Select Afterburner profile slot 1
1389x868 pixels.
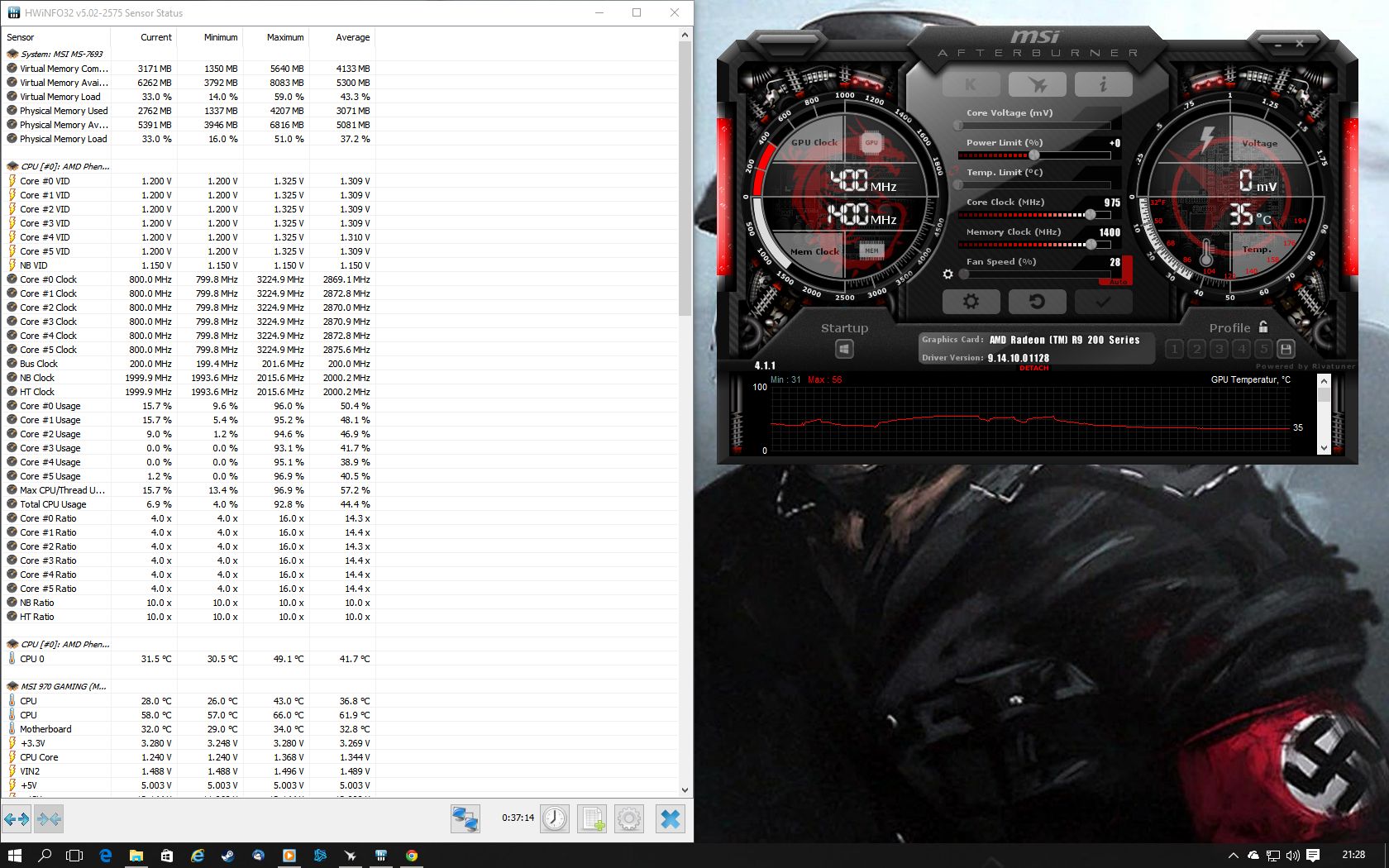point(1174,349)
